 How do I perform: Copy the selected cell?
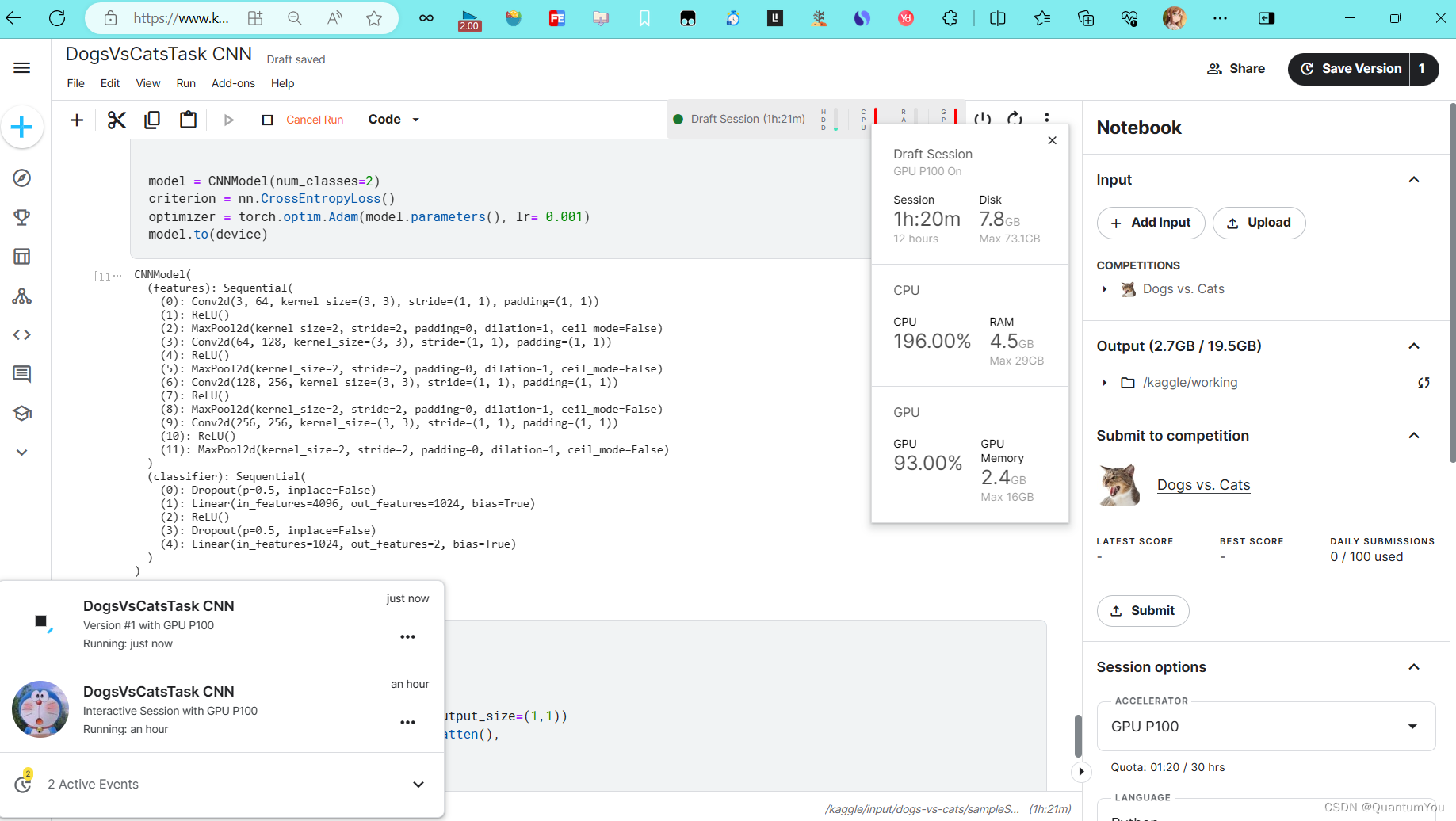pyautogui.click(x=152, y=120)
